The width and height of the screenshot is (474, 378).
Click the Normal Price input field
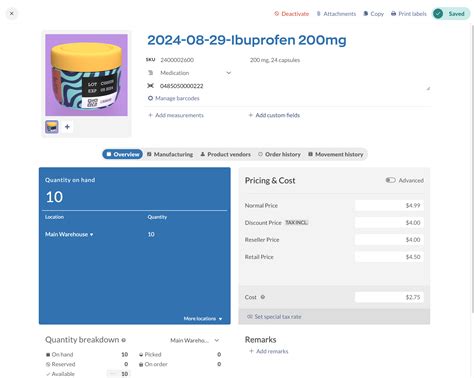coord(389,205)
